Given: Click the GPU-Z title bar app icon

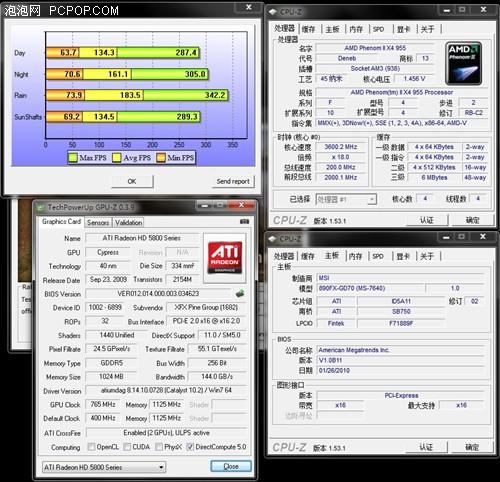Looking at the screenshot, I should (x=41, y=207).
